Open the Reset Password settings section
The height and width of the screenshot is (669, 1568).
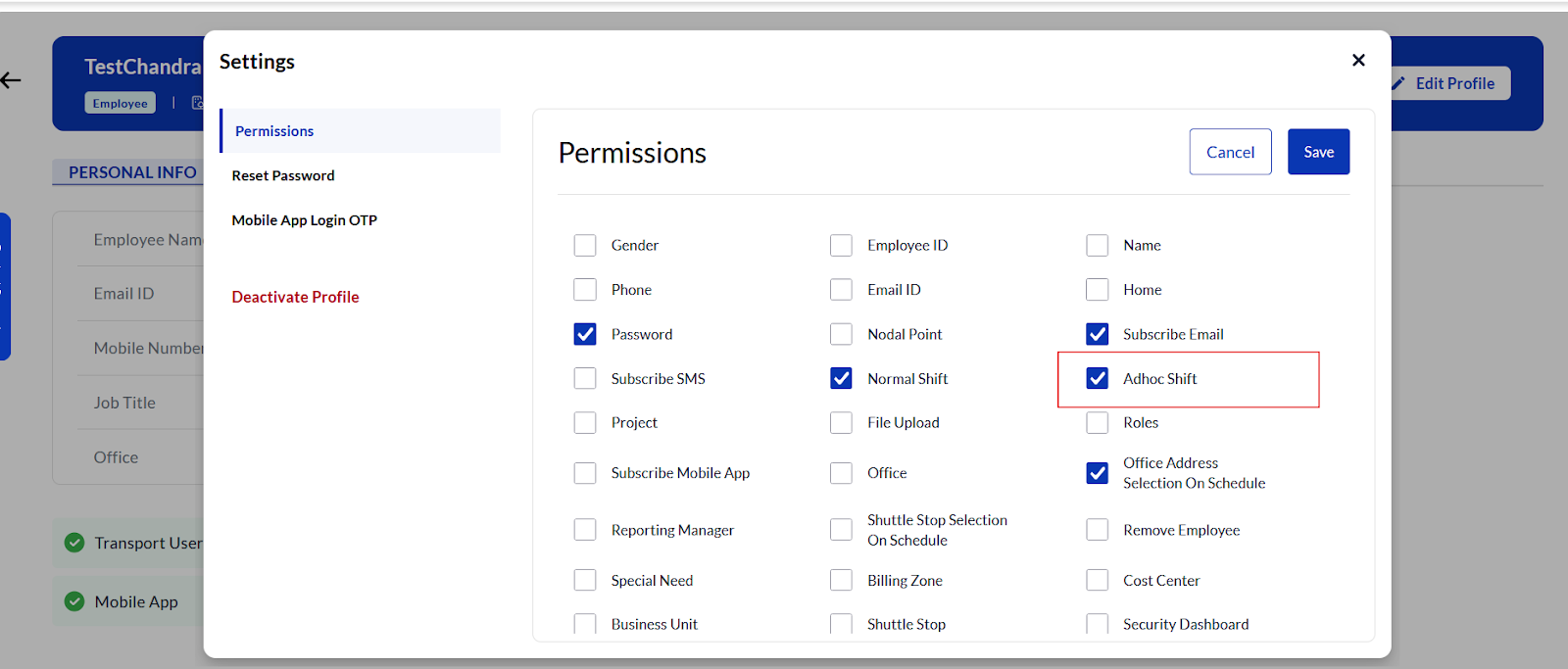(x=283, y=175)
